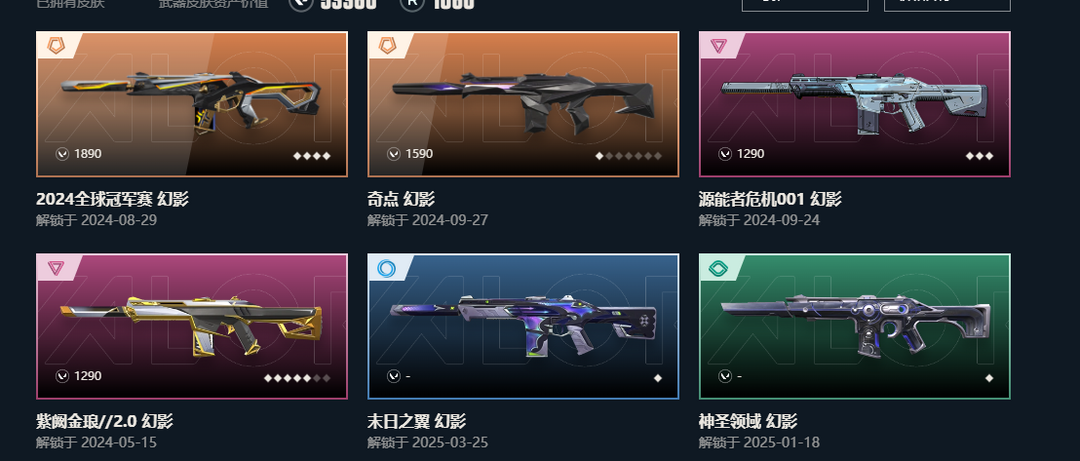The image size is (1080, 461).
Task: Click the Radianite points icon in the top bar
Action: coord(412,3)
